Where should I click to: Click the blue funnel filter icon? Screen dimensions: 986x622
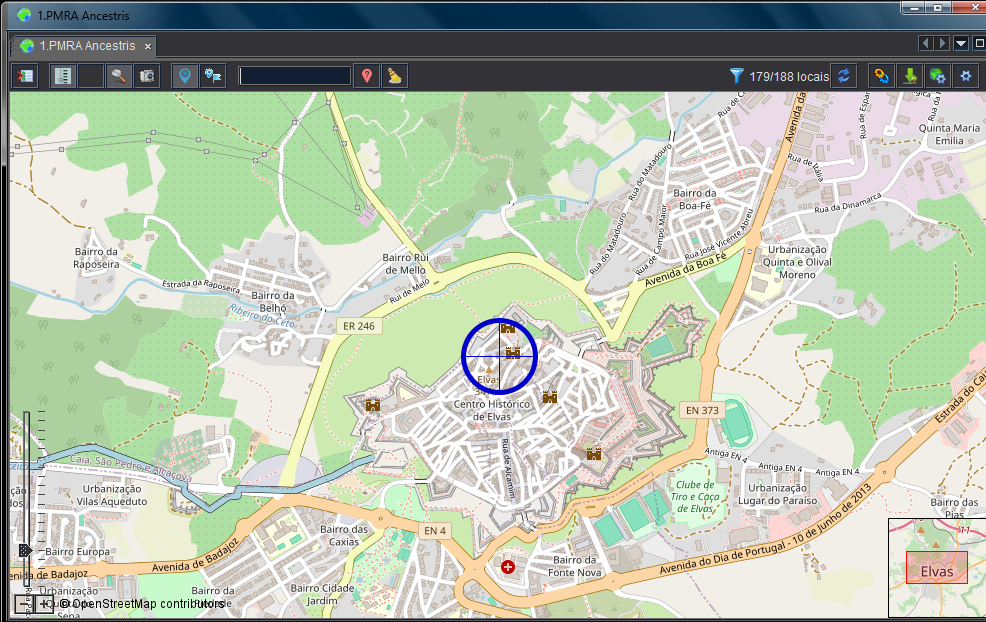click(x=737, y=76)
